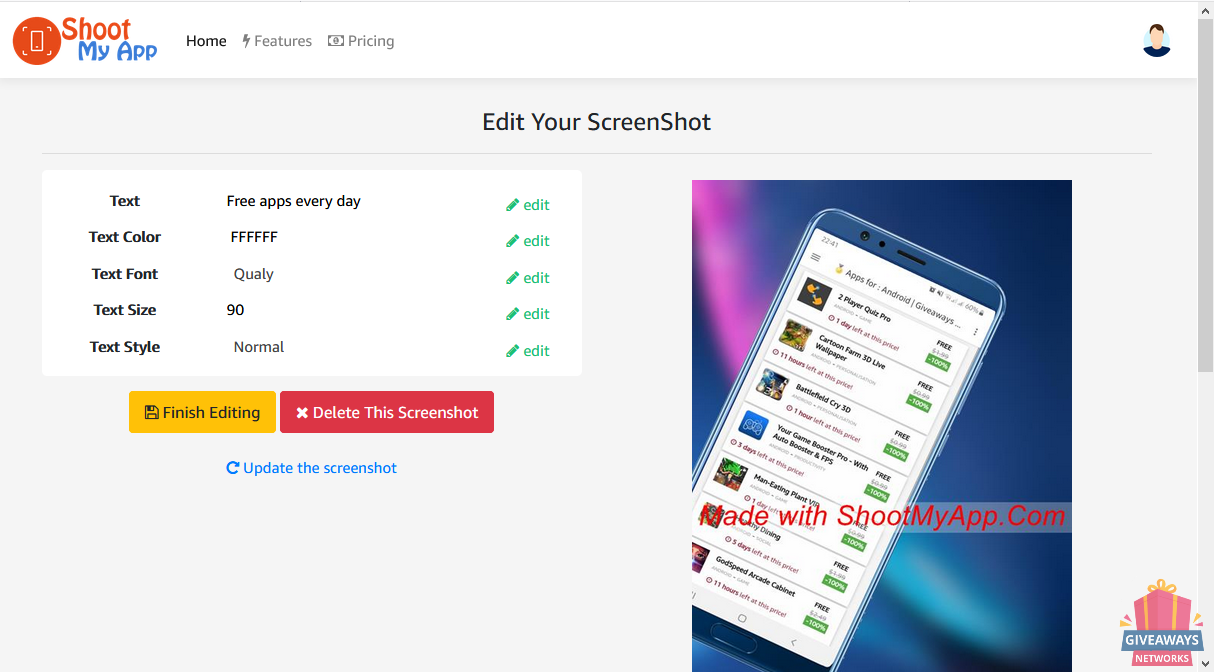Select the text size value 90
This screenshot has height=672, width=1214.
(x=236, y=310)
